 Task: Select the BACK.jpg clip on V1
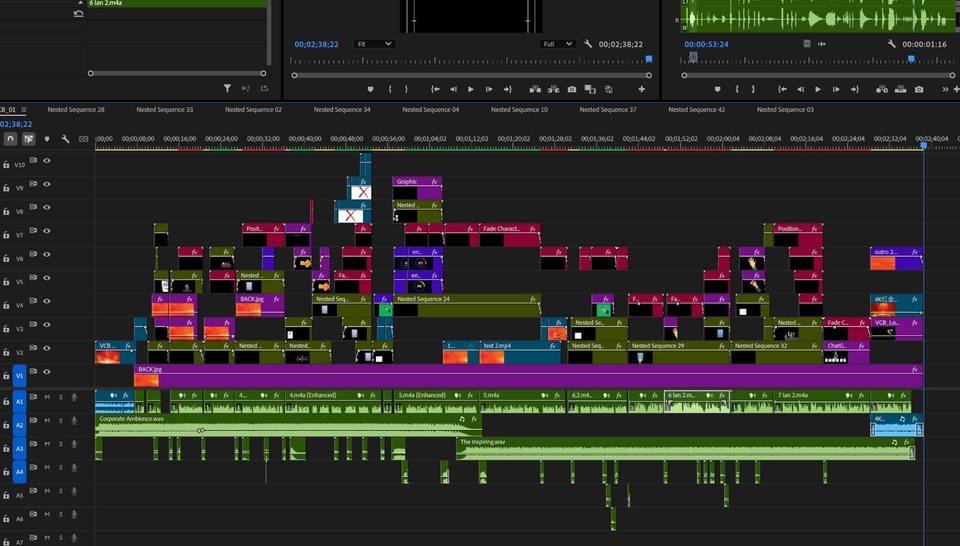pyautogui.click(x=500, y=375)
